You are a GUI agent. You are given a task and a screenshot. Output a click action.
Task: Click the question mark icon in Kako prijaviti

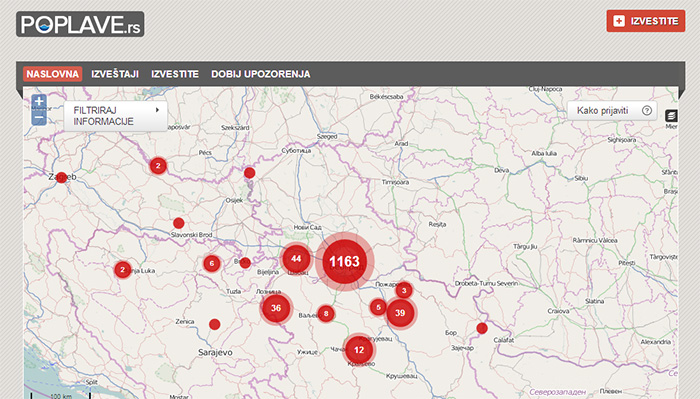(x=646, y=111)
